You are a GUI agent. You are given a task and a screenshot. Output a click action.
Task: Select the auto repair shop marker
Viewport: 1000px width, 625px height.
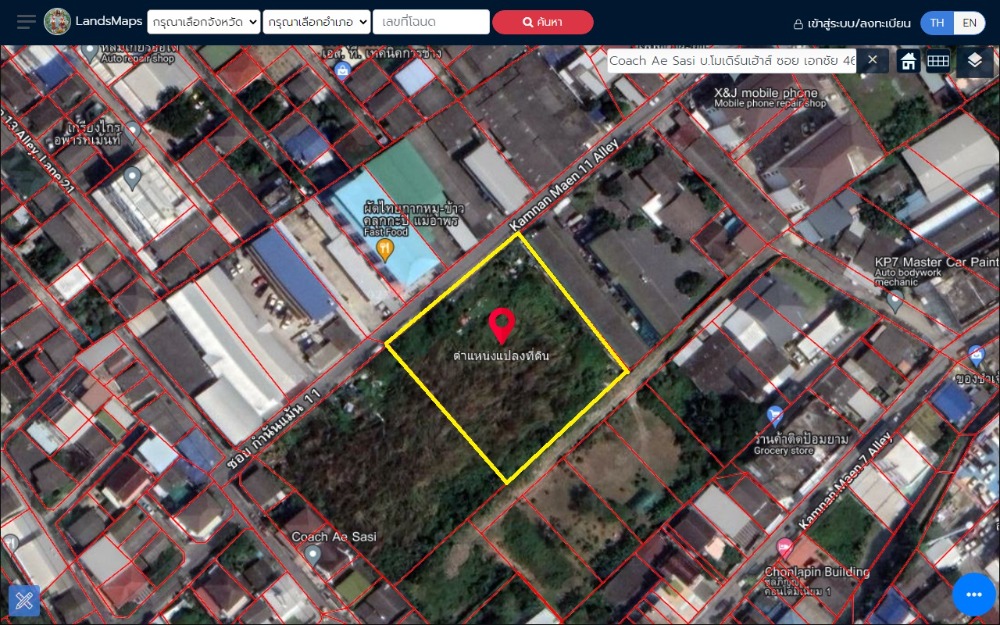tap(90, 52)
